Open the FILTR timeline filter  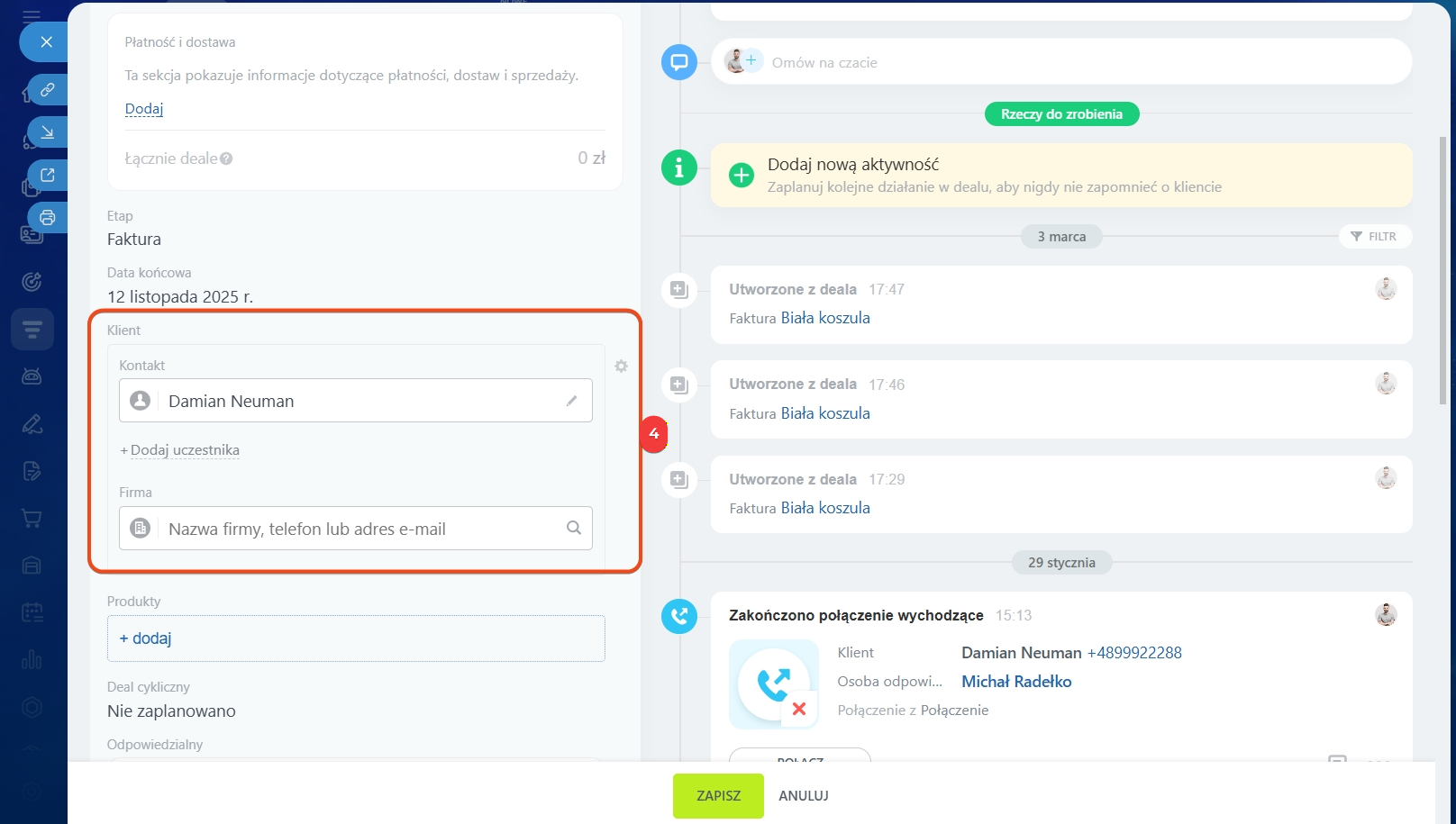click(x=1374, y=236)
